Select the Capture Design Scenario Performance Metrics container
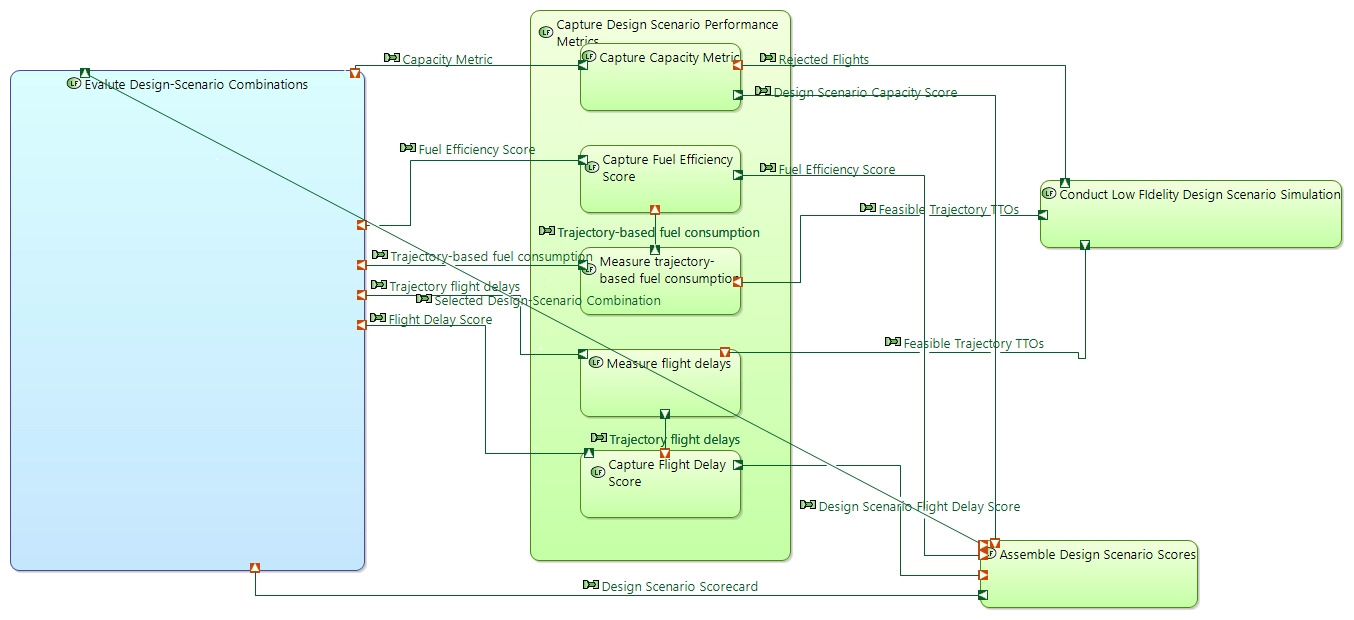1354x620 pixels. (x=660, y=285)
